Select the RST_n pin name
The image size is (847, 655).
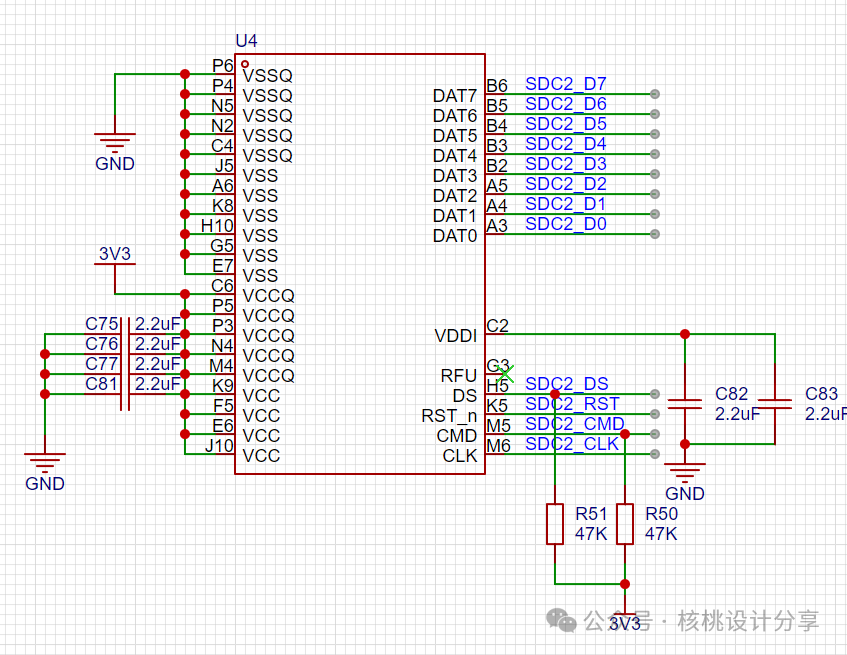(x=449, y=416)
